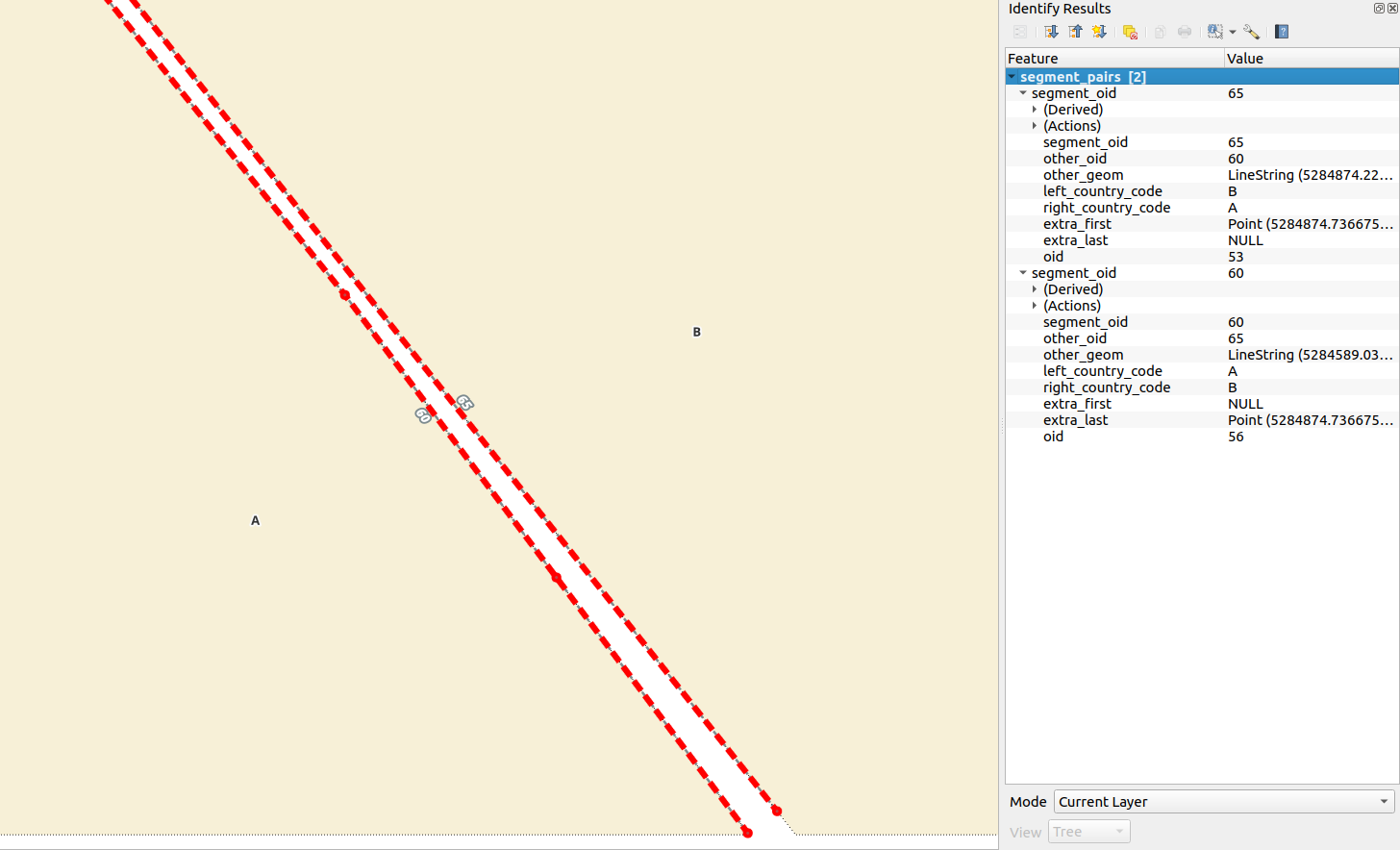Expand (Actions) under segment_oid 65
The width and height of the screenshot is (1400, 850).
pyautogui.click(x=1035, y=126)
